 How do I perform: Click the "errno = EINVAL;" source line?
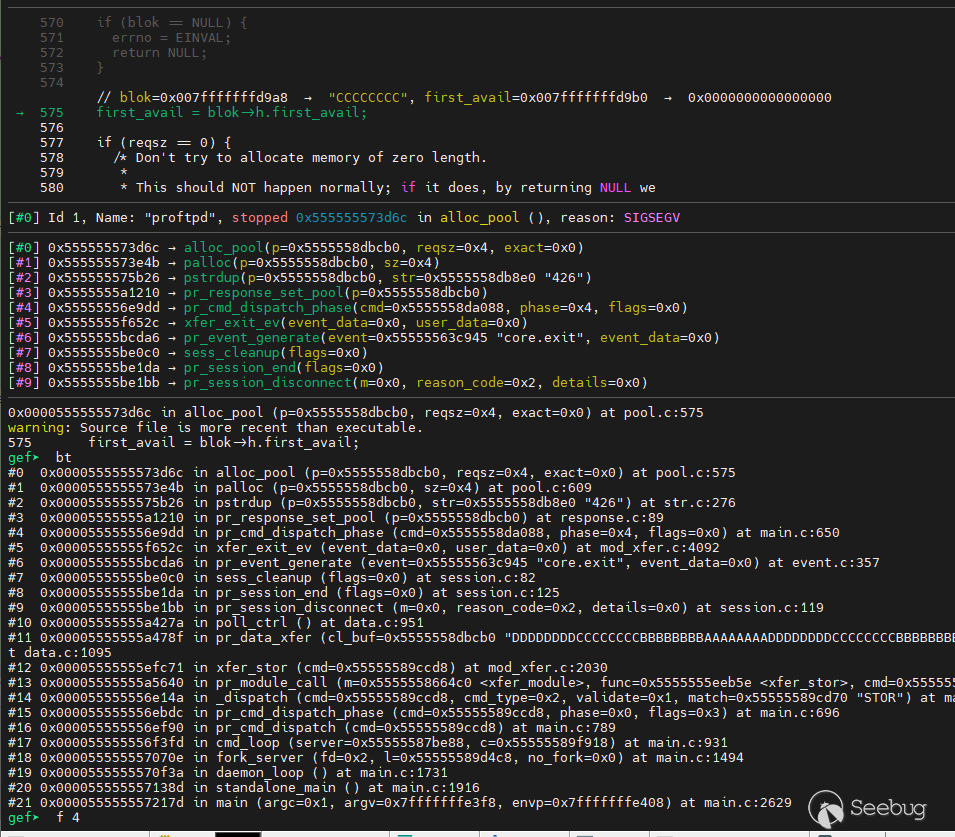[x=171, y=37]
